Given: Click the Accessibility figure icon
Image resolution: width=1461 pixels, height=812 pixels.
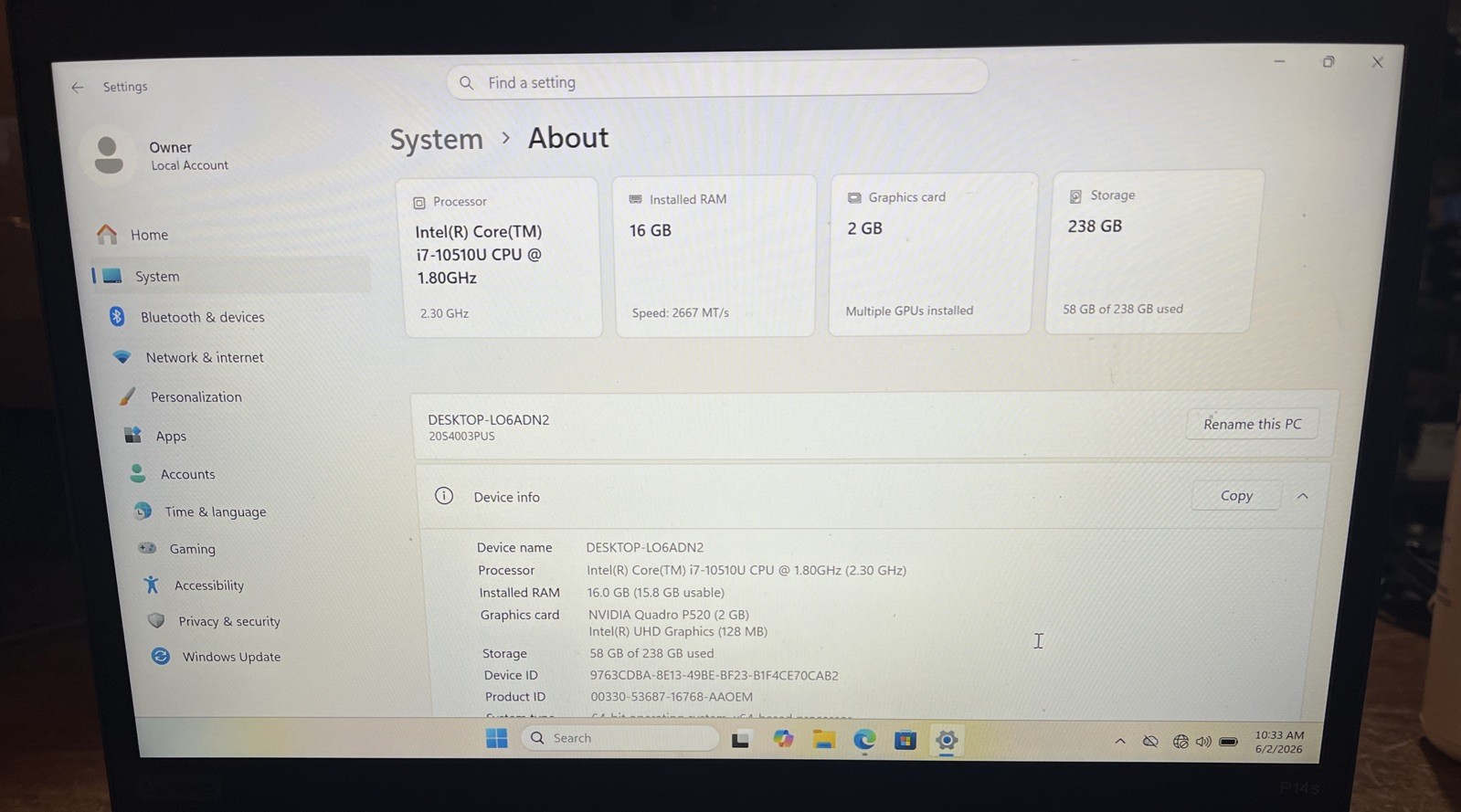Looking at the screenshot, I should [152, 585].
